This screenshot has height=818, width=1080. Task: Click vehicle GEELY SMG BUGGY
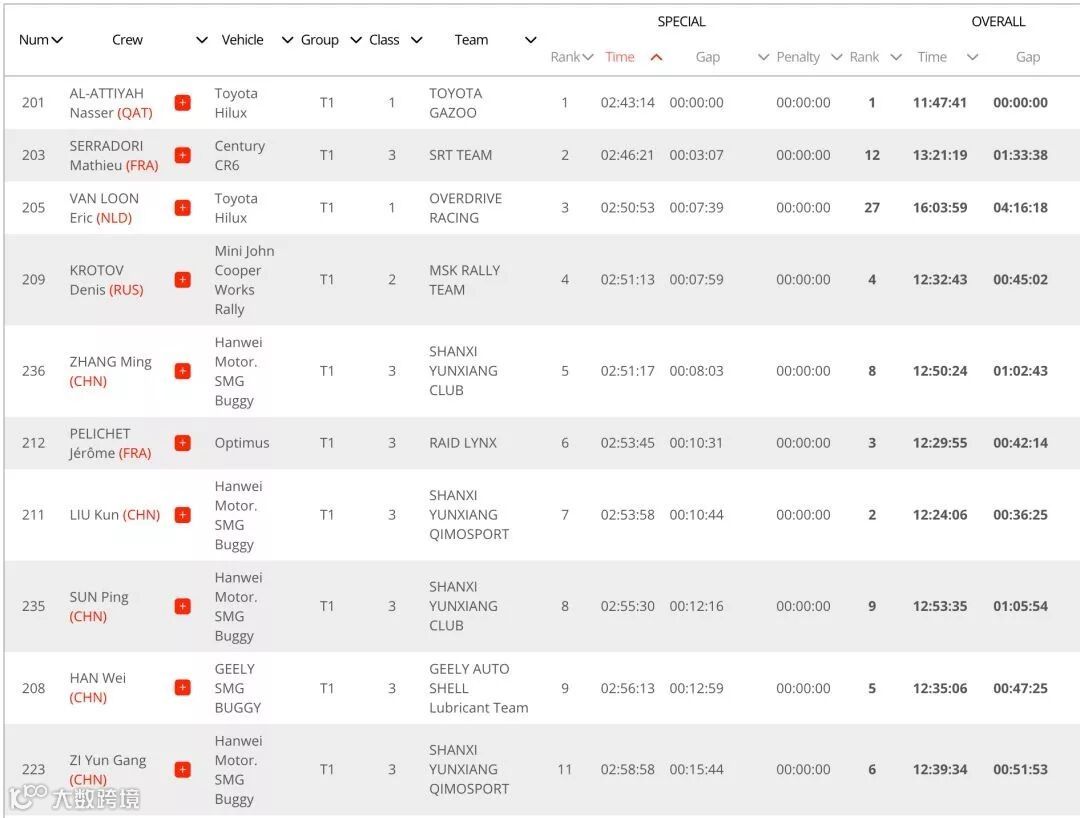coord(238,688)
